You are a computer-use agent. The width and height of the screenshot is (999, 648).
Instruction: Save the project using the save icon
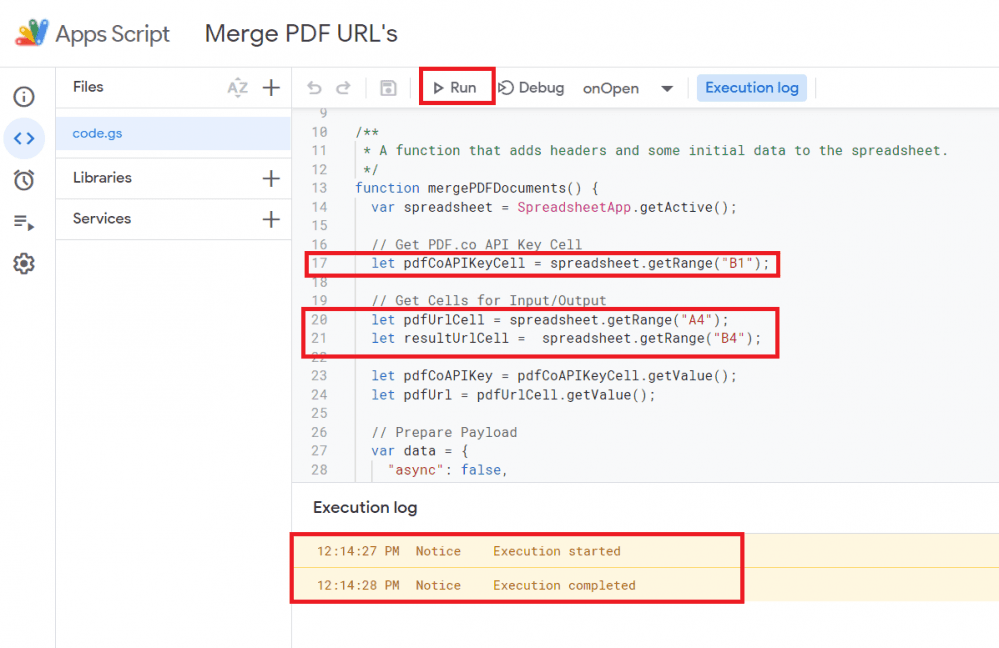(x=388, y=88)
